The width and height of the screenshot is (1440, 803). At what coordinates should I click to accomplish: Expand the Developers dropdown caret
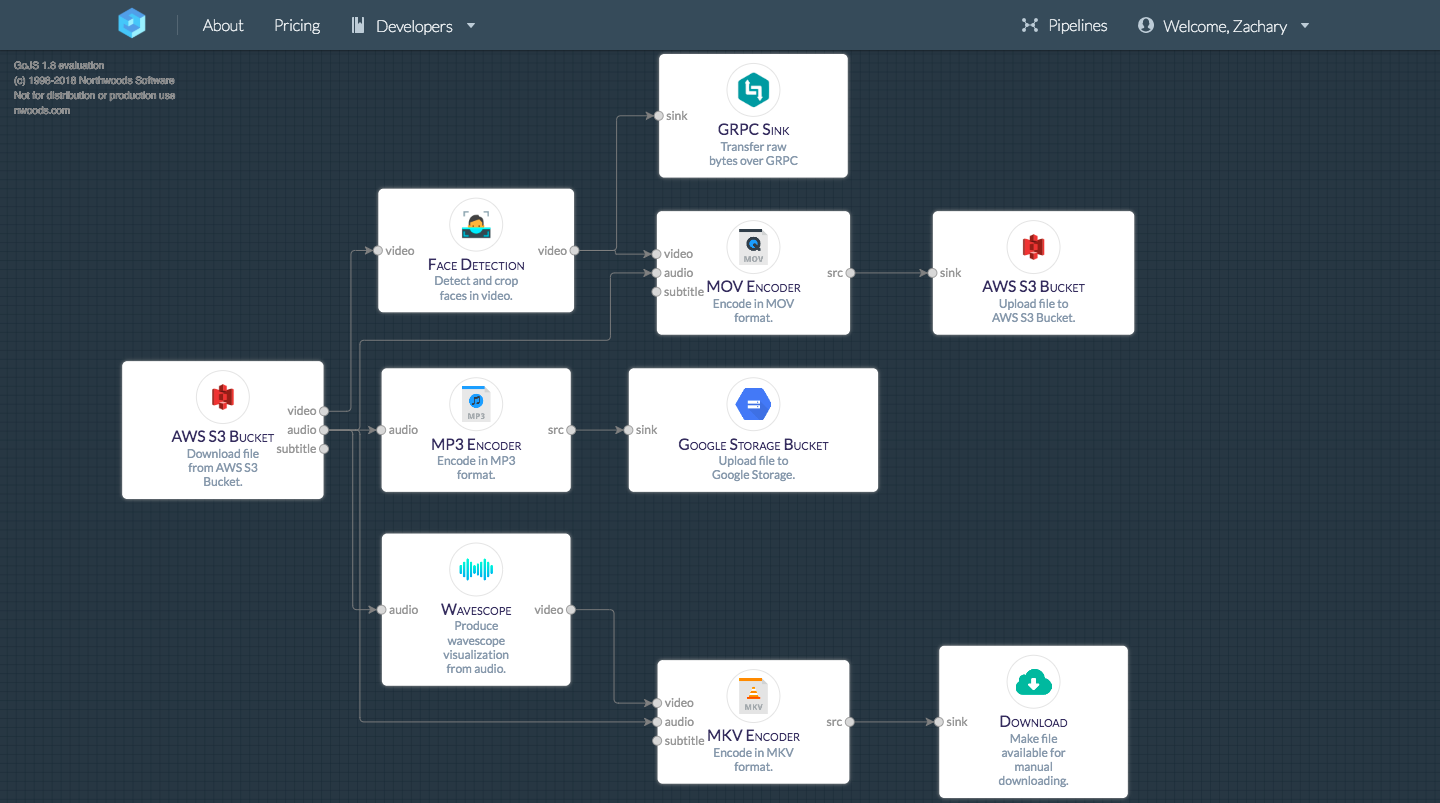coord(471,25)
